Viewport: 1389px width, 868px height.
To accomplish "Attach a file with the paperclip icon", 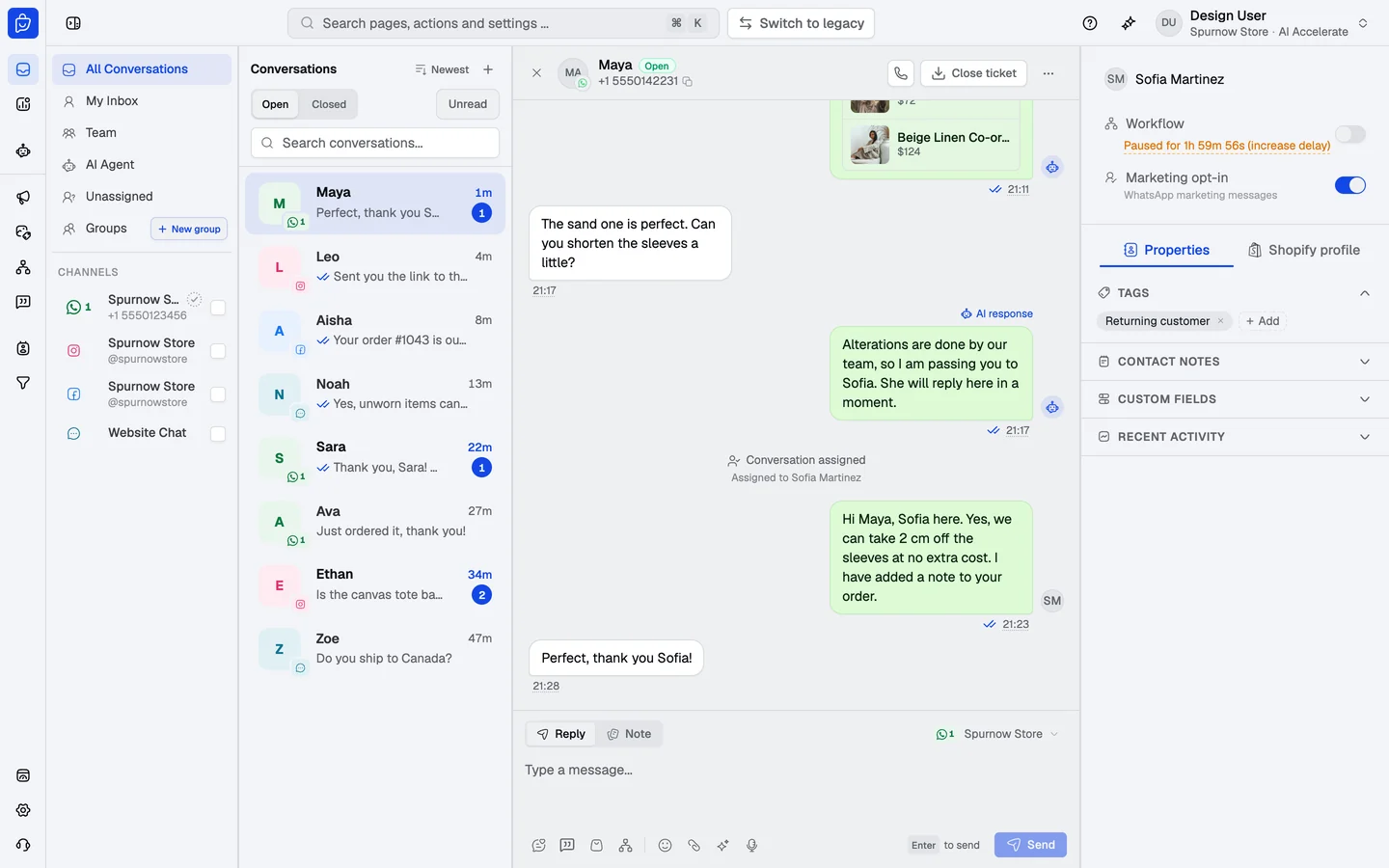I will pyautogui.click(x=694, y=846).
